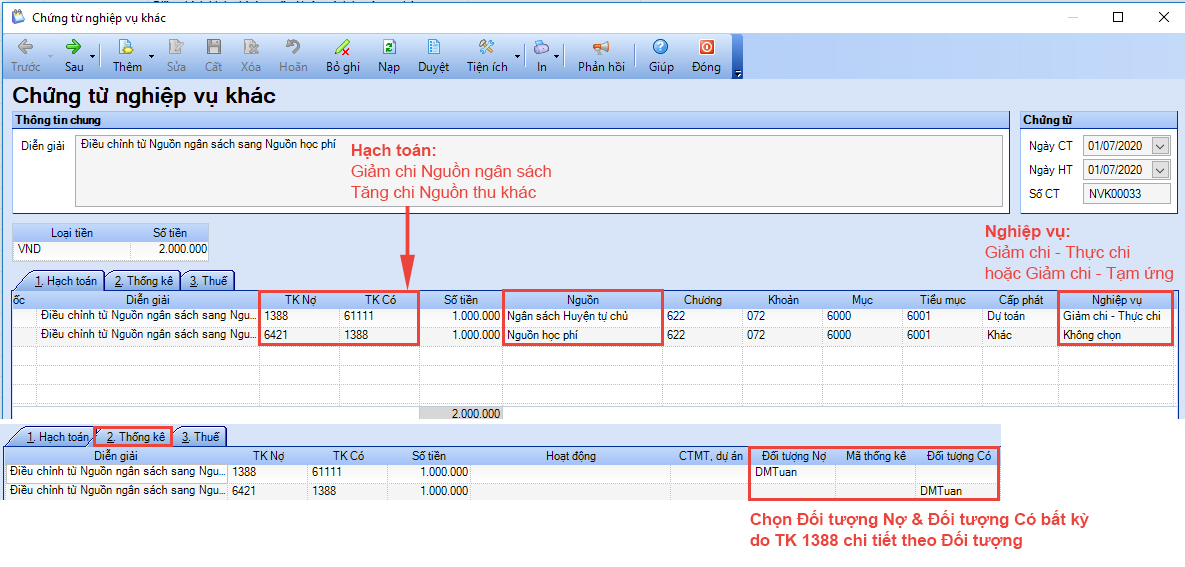The height and width of the screenshot is (567, 1185).
Task: Select lower 2. Thống kê tab
Action: [x=135, y=436]
